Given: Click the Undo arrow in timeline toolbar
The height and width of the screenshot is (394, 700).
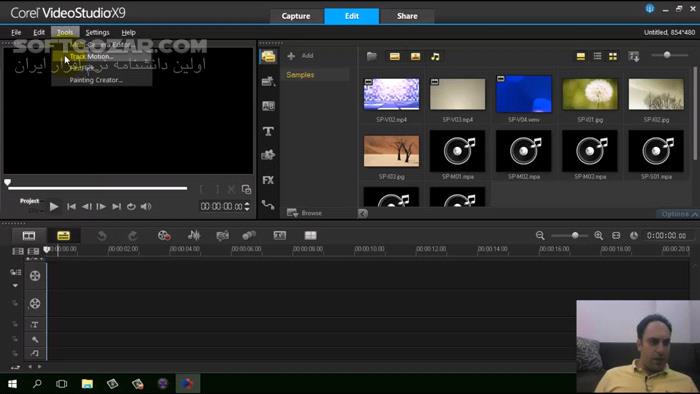Looking at the screenshot, I should (102, 236).
